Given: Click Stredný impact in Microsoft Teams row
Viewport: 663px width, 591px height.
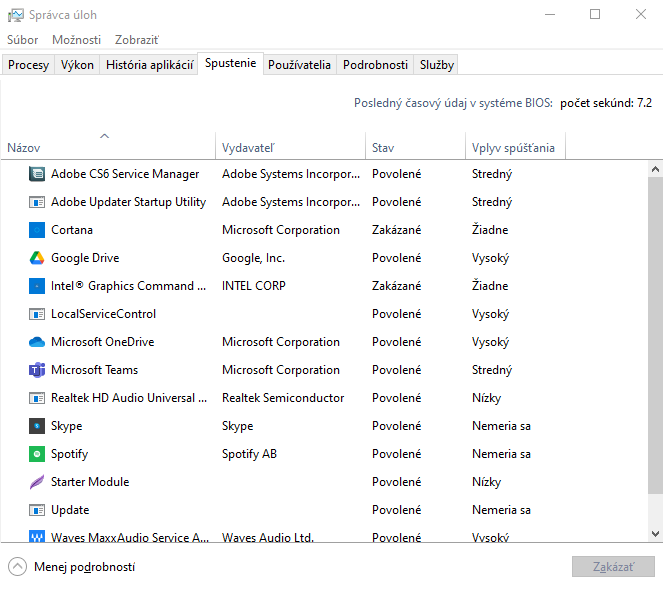Looking at the screenshot, I should 492,370.
